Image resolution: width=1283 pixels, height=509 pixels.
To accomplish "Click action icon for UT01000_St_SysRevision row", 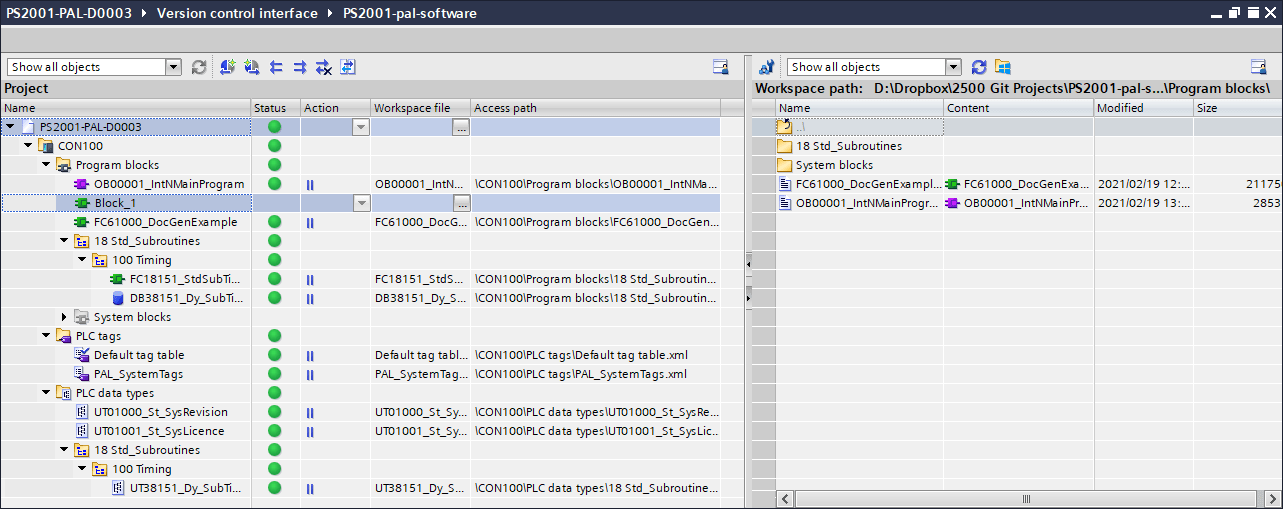I will (310, 412).
